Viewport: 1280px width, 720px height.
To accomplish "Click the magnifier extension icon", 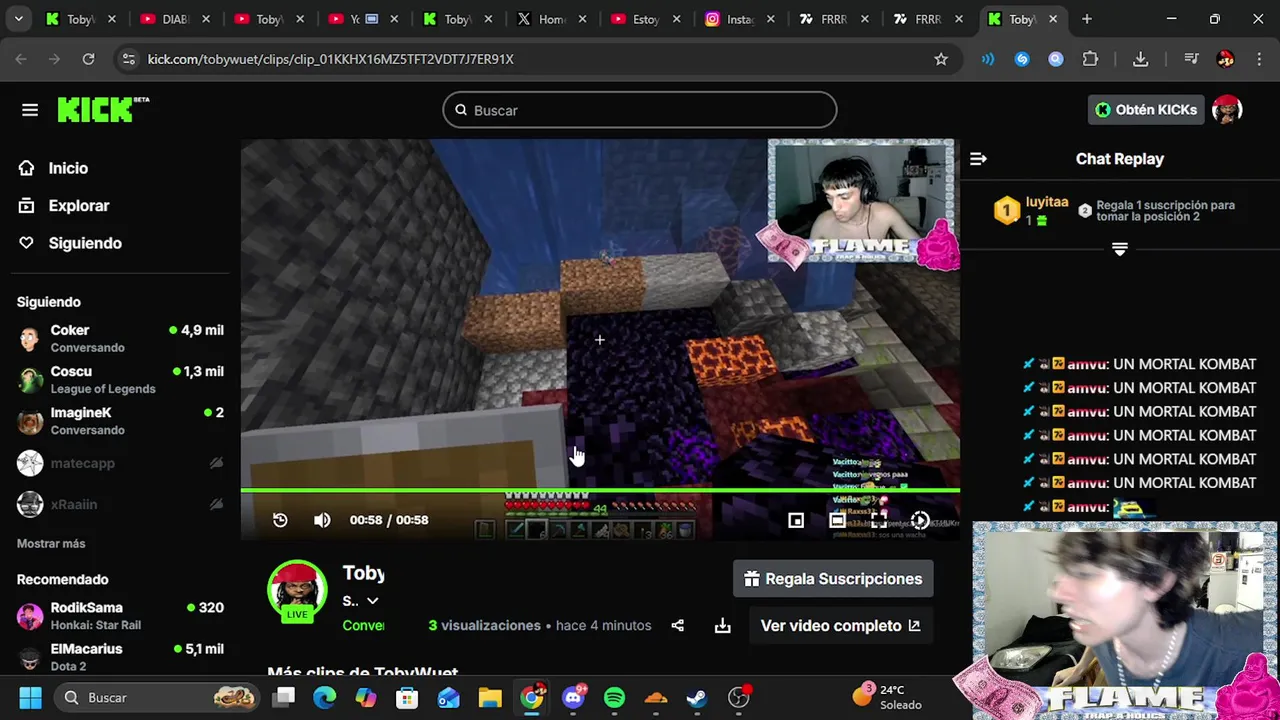I will pos(1056,59).
